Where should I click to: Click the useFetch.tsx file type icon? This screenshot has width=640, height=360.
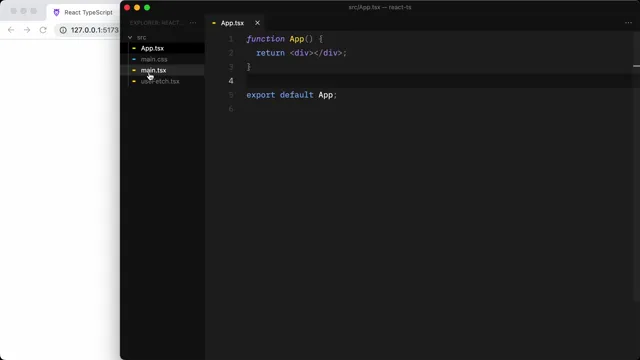[134, 81]
